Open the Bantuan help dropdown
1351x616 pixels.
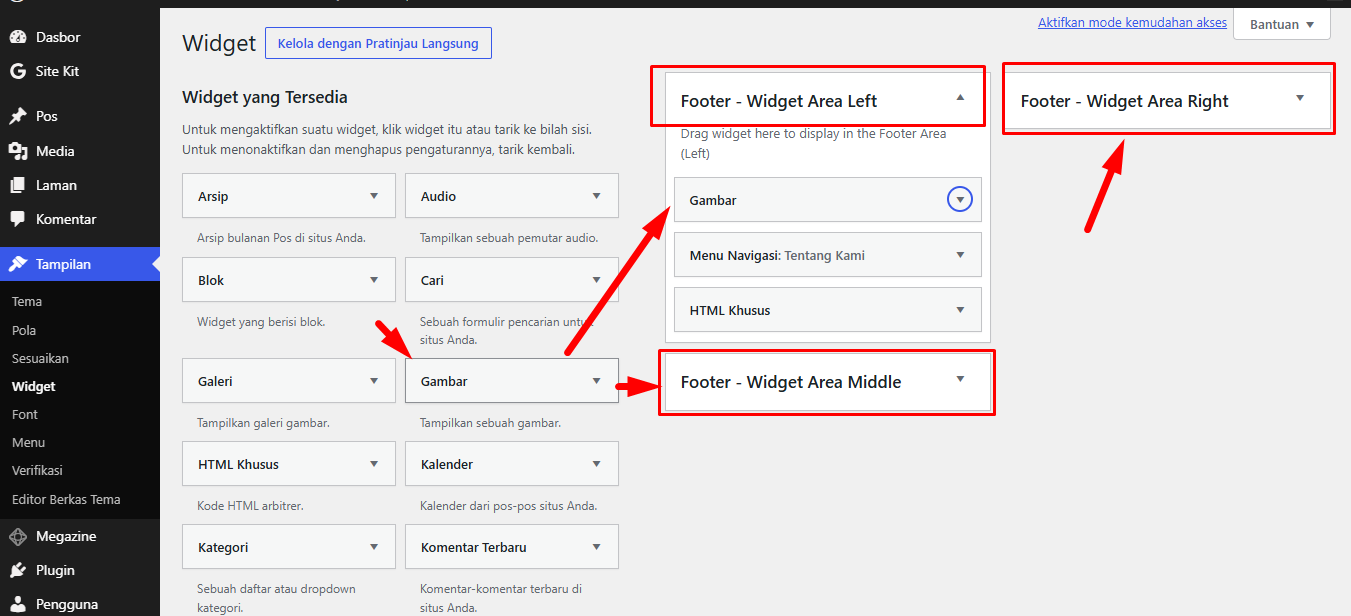click(1282, 24)
